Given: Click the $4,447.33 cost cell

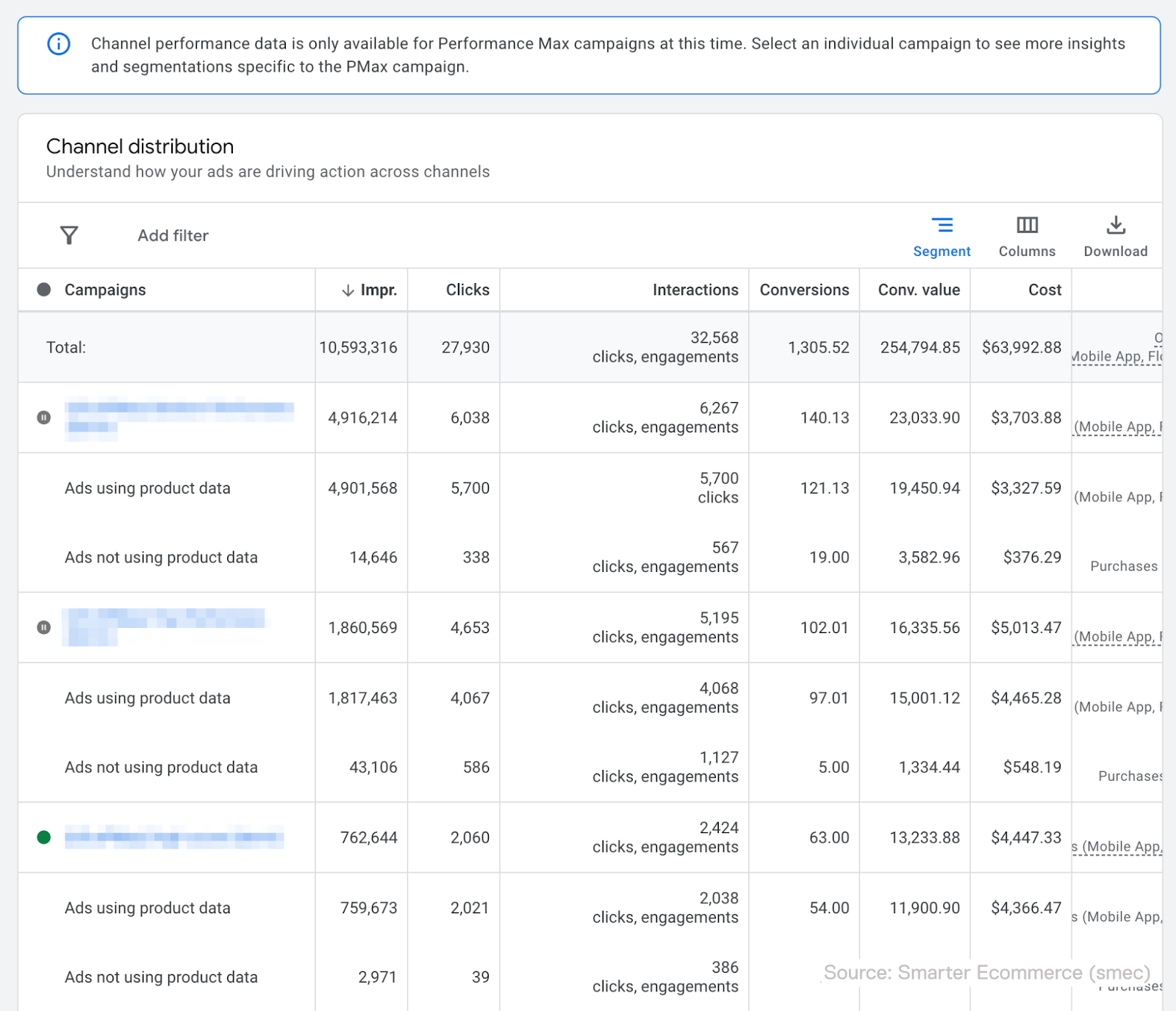Looking at the screenshot, I should [1026, 837].
